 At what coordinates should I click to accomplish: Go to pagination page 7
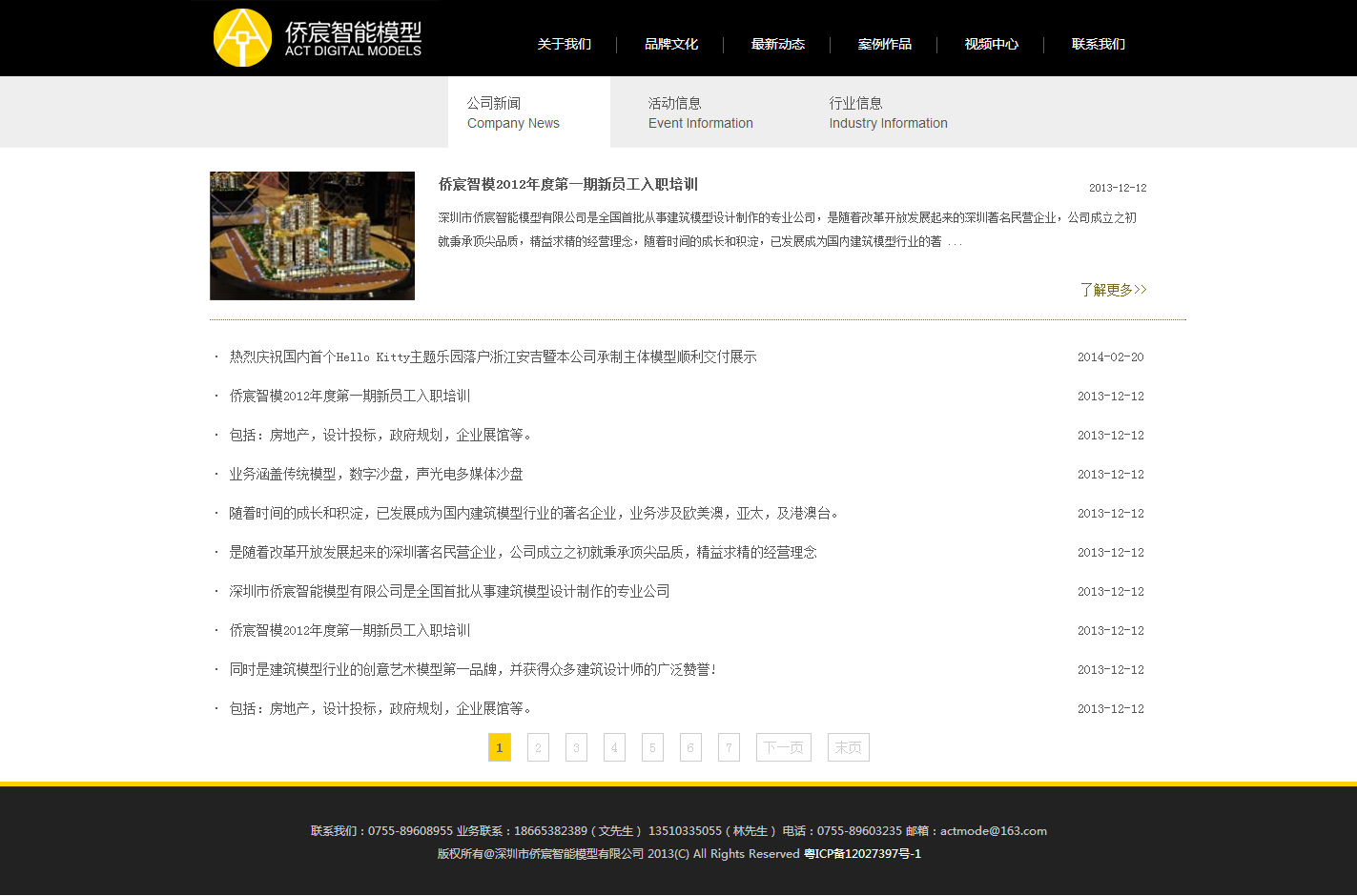click(729, 747)
